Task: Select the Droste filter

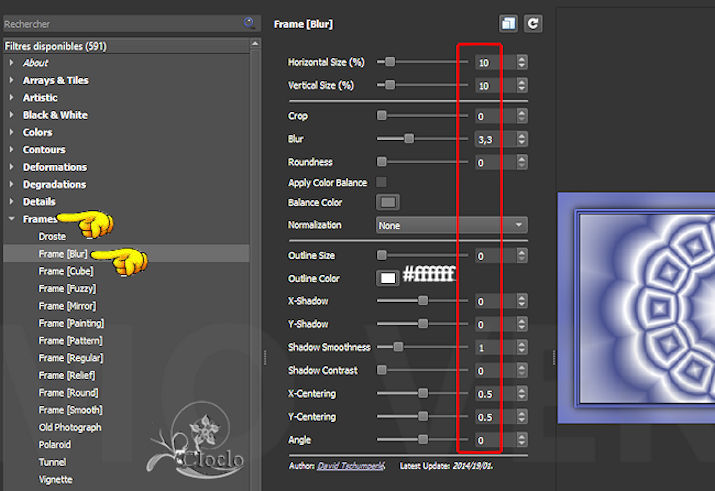Action: point(52,236)
